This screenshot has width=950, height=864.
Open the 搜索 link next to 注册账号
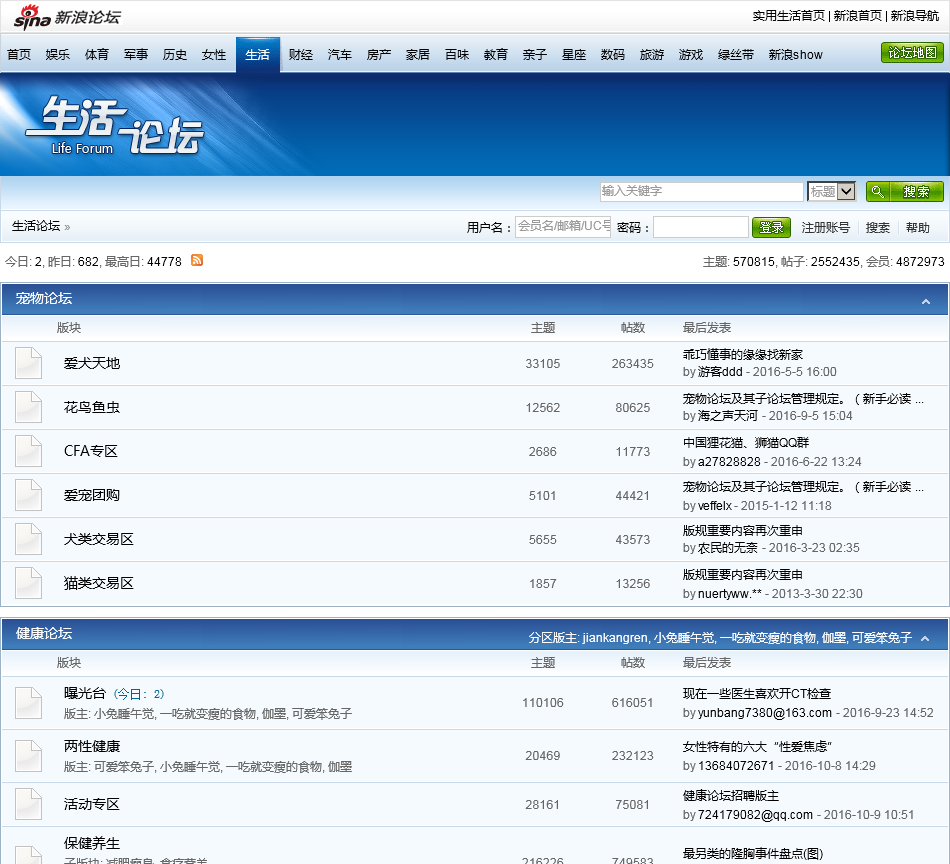tap(877, 227)
